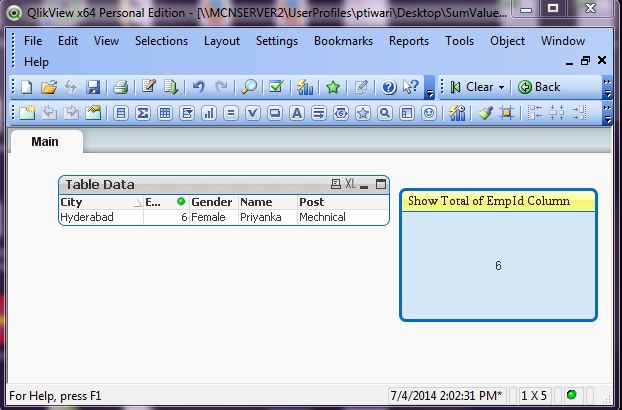
Task: Minimize the Table Data object
Action: point(364,185)
